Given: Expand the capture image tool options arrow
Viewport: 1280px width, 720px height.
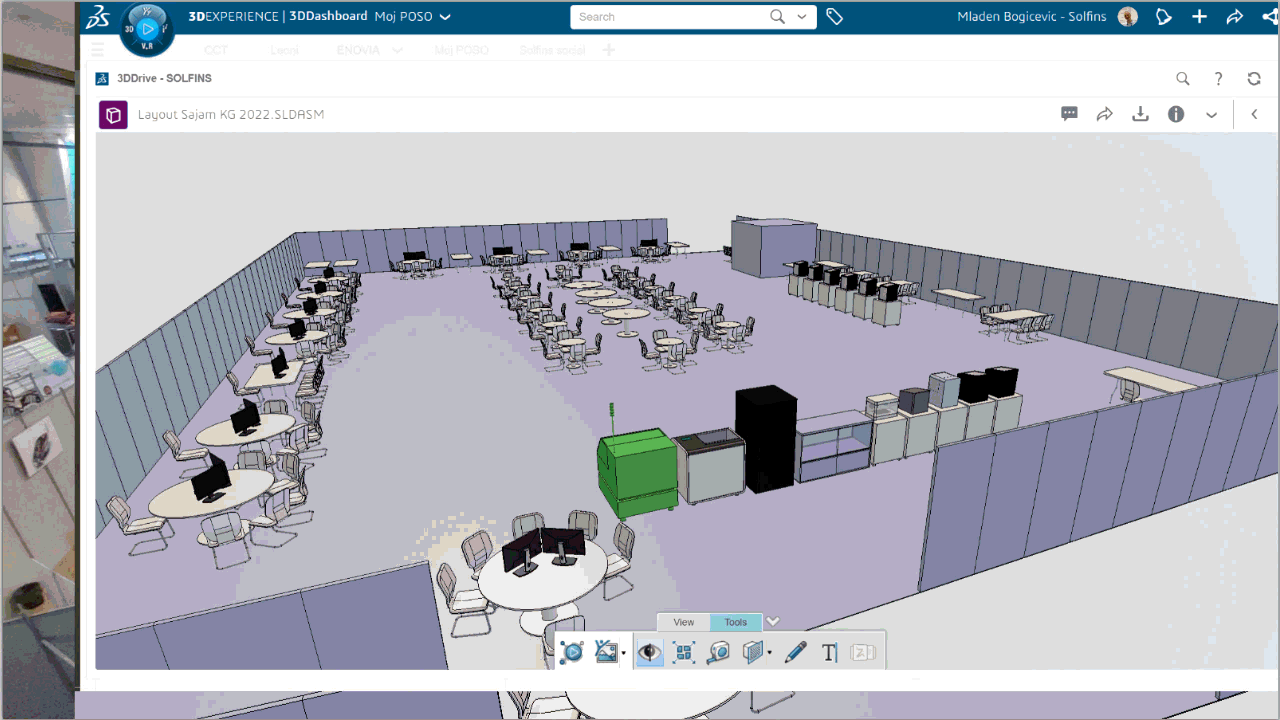Looking at the screenshot, I should pos(623,652).
